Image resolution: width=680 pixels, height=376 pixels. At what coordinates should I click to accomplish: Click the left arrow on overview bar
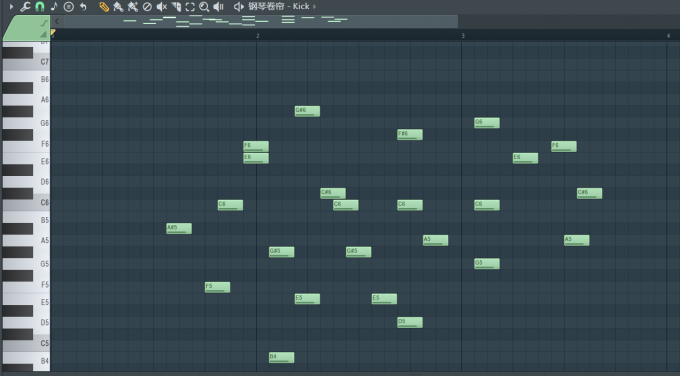[57, 21]
